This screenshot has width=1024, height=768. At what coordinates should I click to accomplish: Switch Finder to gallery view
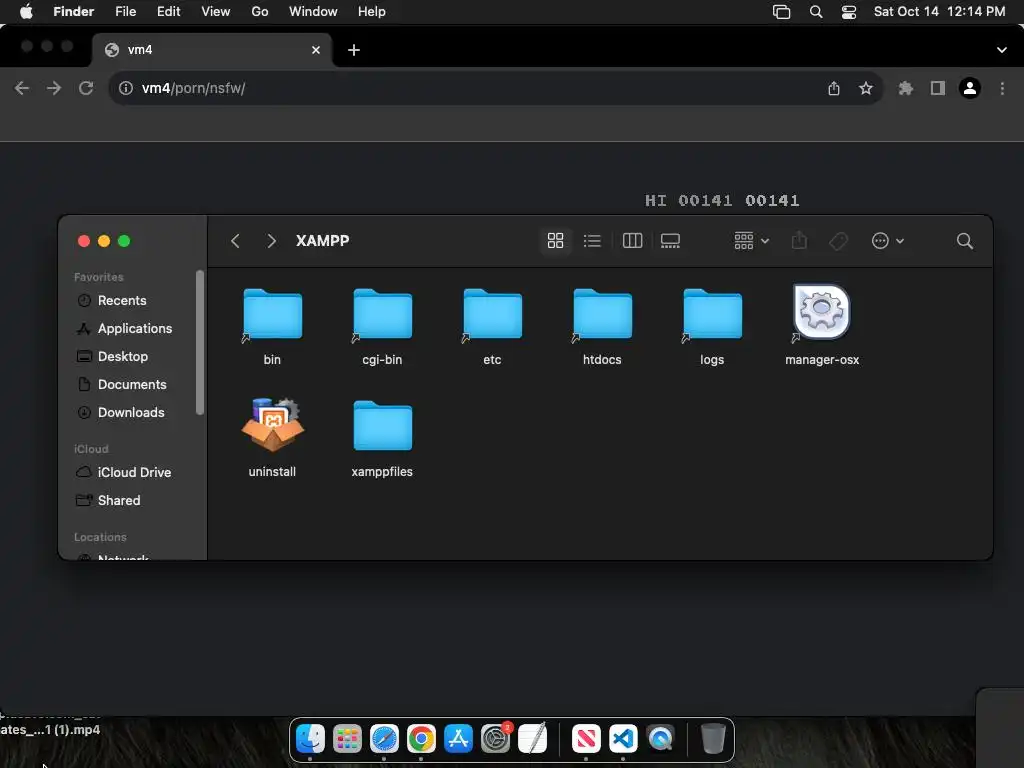(x=670, y=241)
